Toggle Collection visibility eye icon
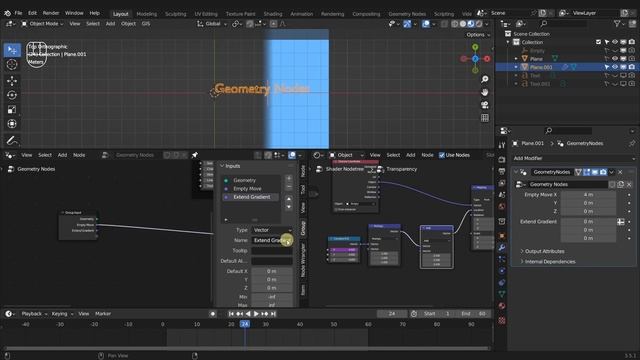This screenshot has height=360, width=640. pos(615,42)
